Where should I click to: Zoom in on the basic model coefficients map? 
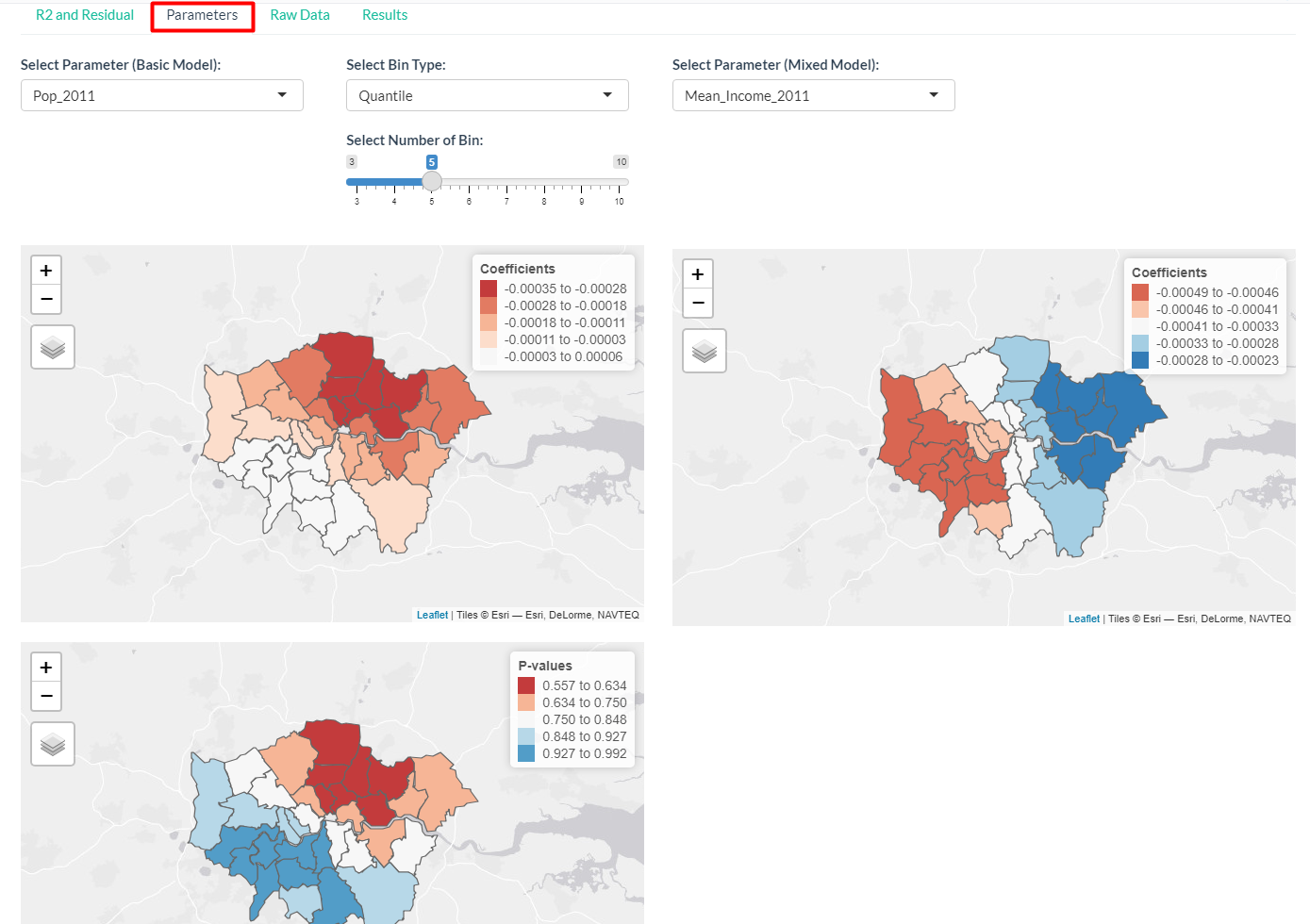[46, 271]
